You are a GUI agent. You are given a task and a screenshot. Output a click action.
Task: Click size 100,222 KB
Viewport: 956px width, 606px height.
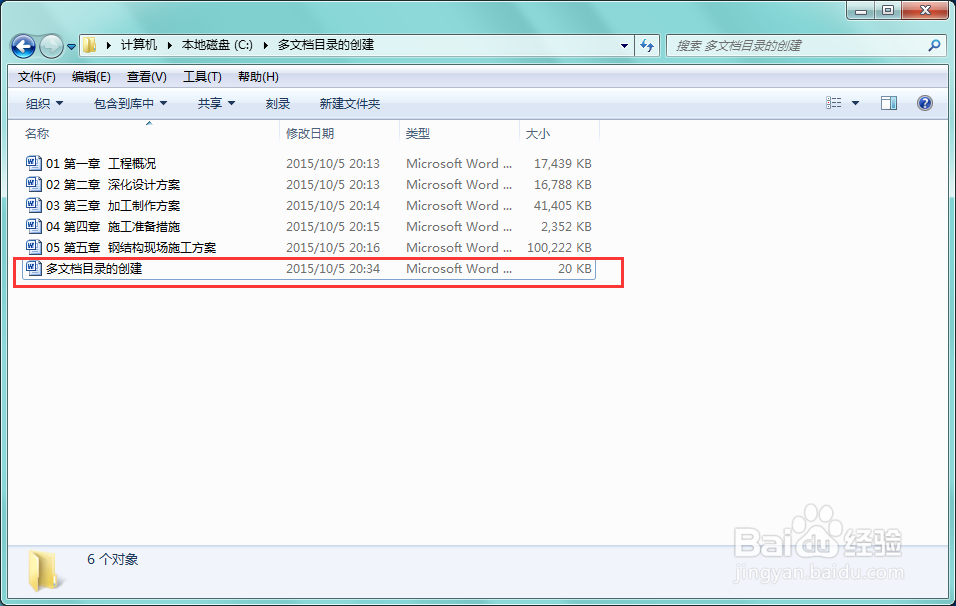[x=559, y=248]
